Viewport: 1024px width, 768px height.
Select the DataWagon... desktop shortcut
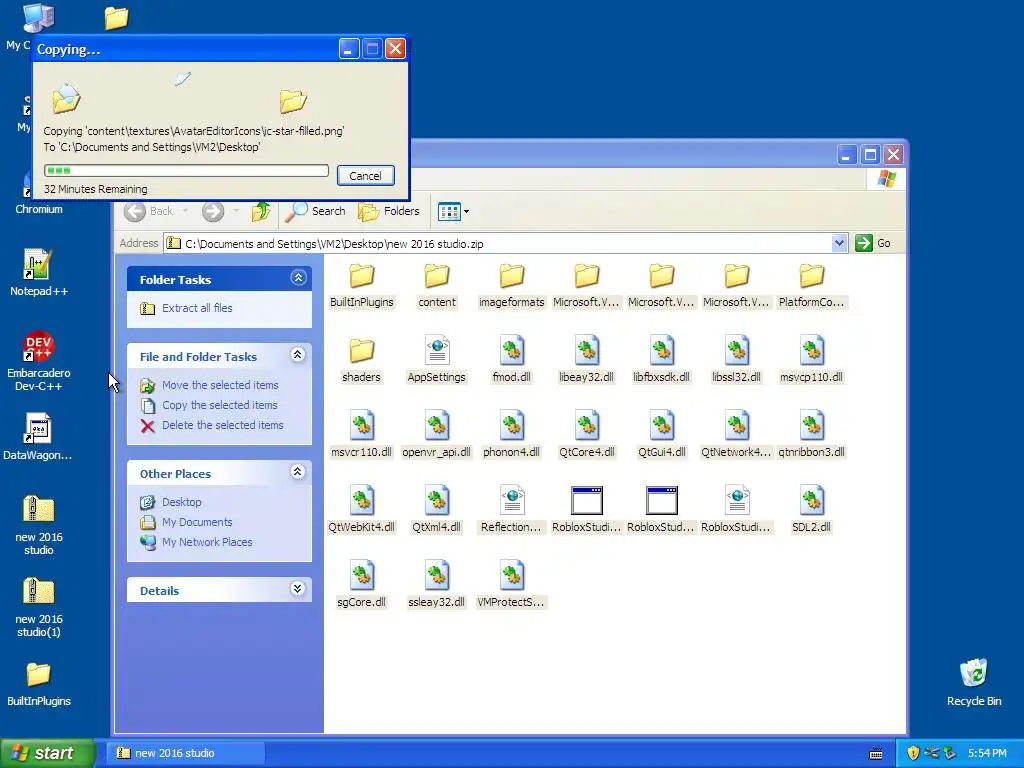38,437
